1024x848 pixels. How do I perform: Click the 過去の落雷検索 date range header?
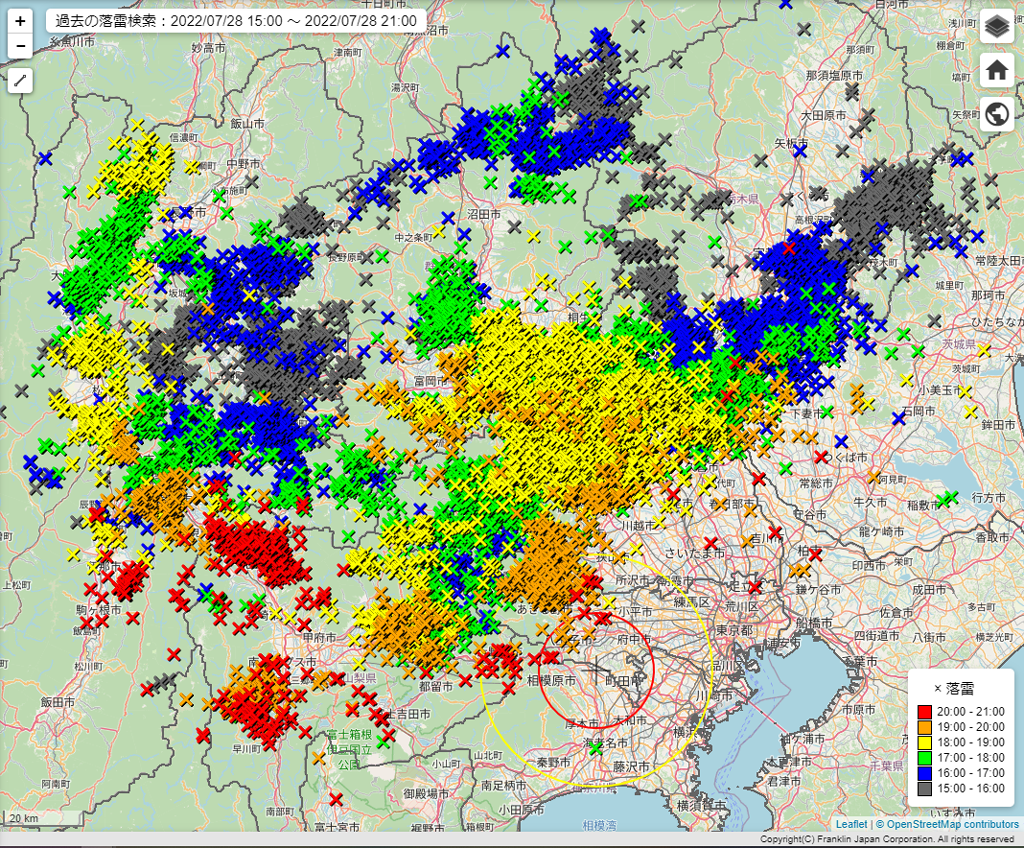[x=236, y=20]
